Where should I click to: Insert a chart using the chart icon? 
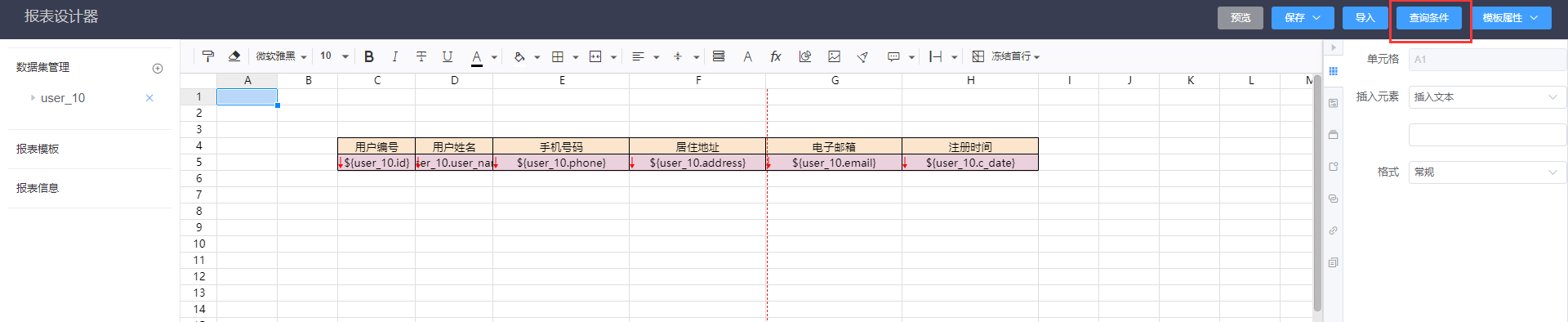point(805,56)
